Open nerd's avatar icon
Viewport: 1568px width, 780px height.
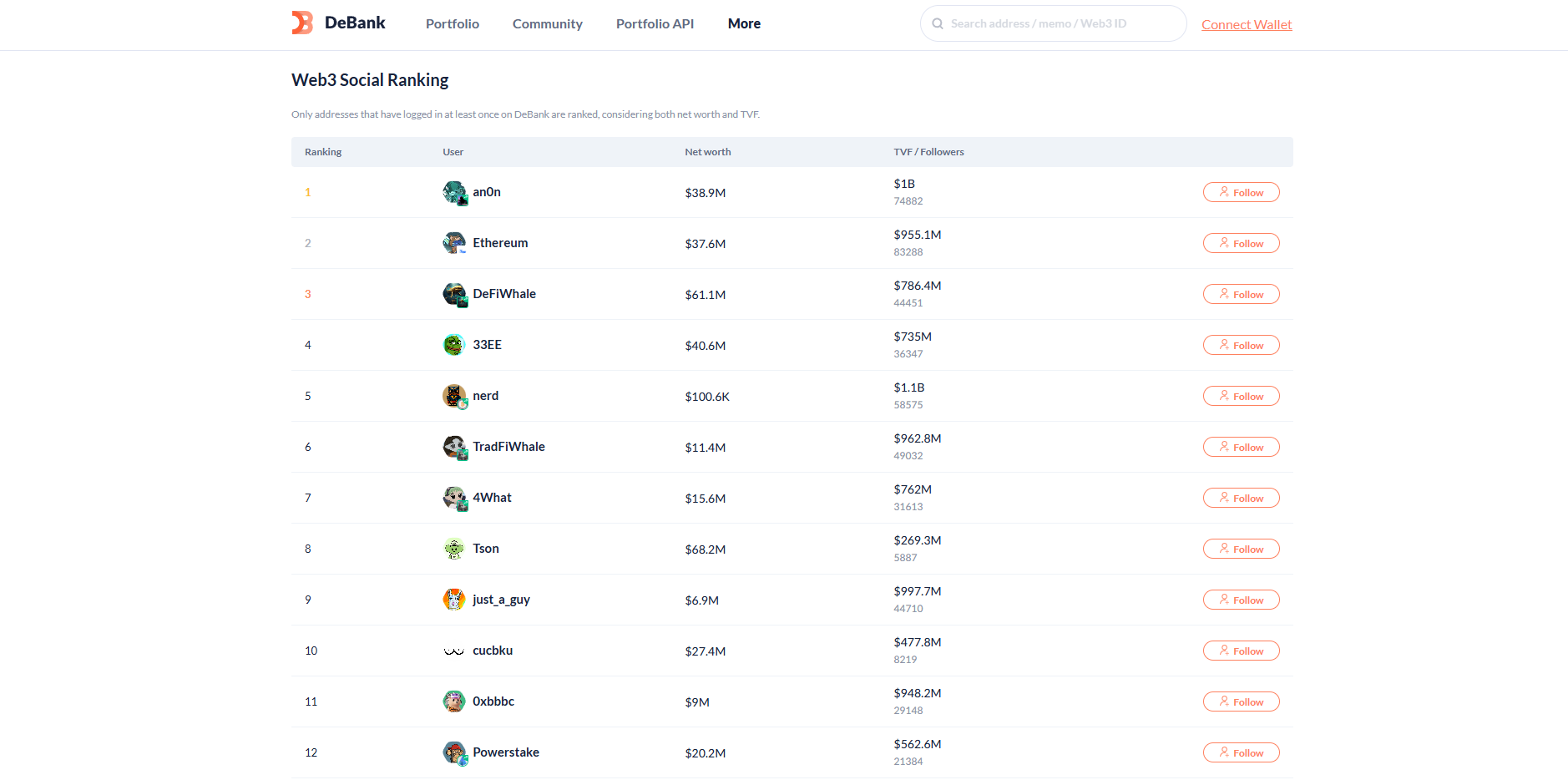point(454,396)
